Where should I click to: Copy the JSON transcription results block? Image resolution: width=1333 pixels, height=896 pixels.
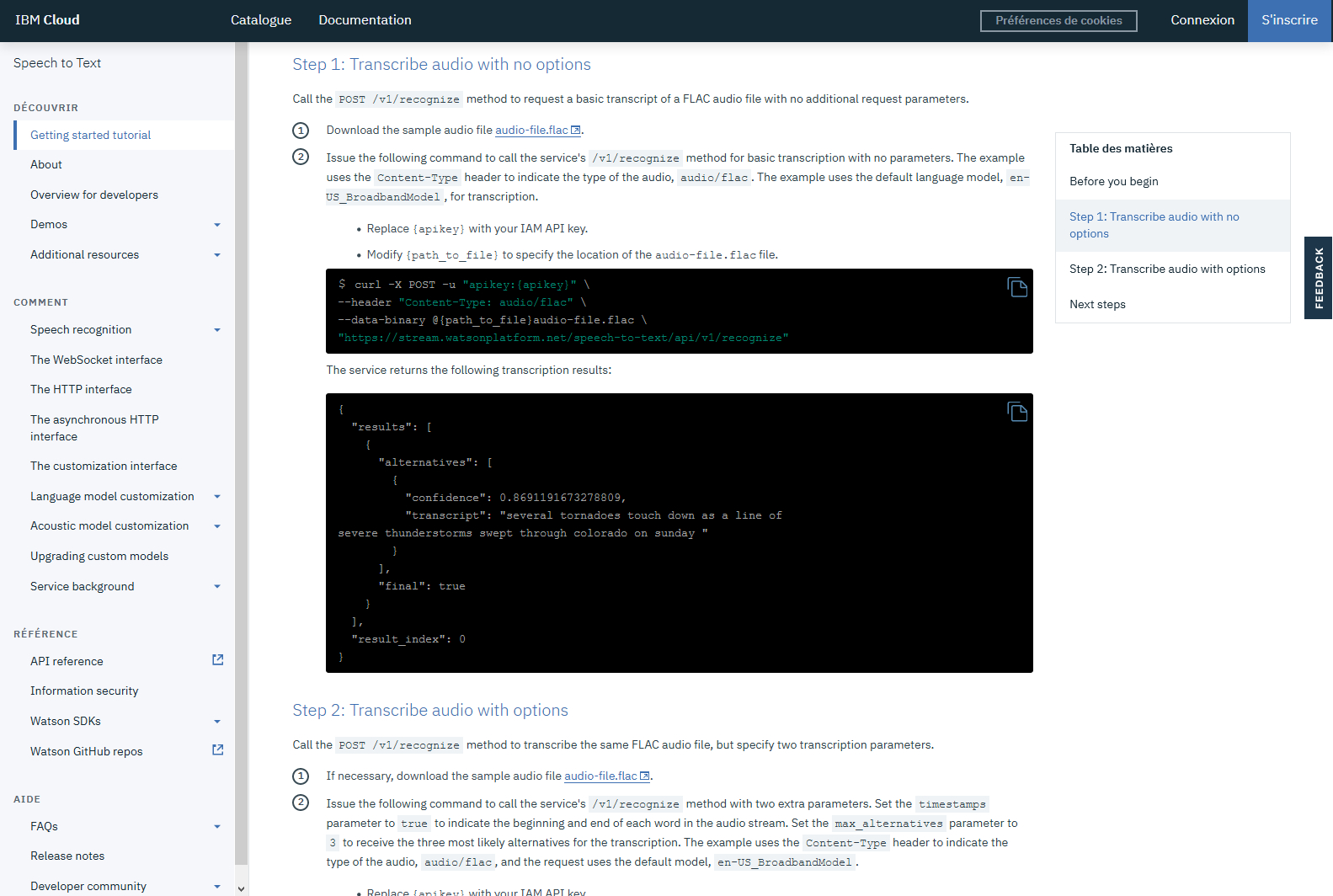[x=1017, y=412]
